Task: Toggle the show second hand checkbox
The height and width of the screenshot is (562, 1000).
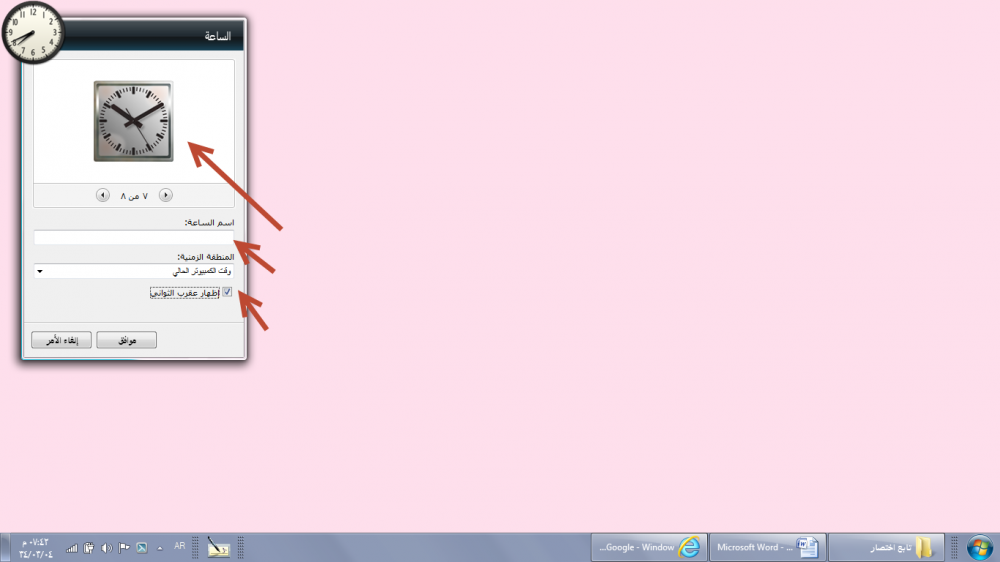Action: click(x=227, y=293)
